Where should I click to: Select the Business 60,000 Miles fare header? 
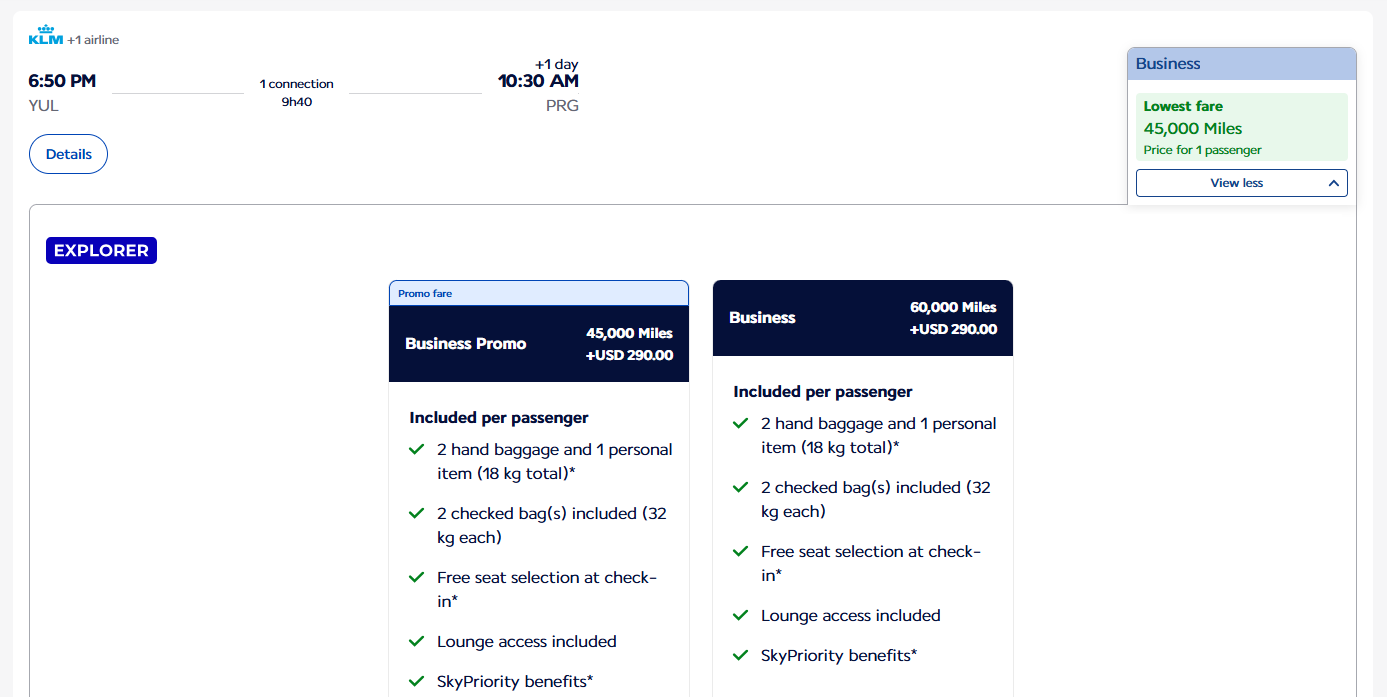coord(863,318)
